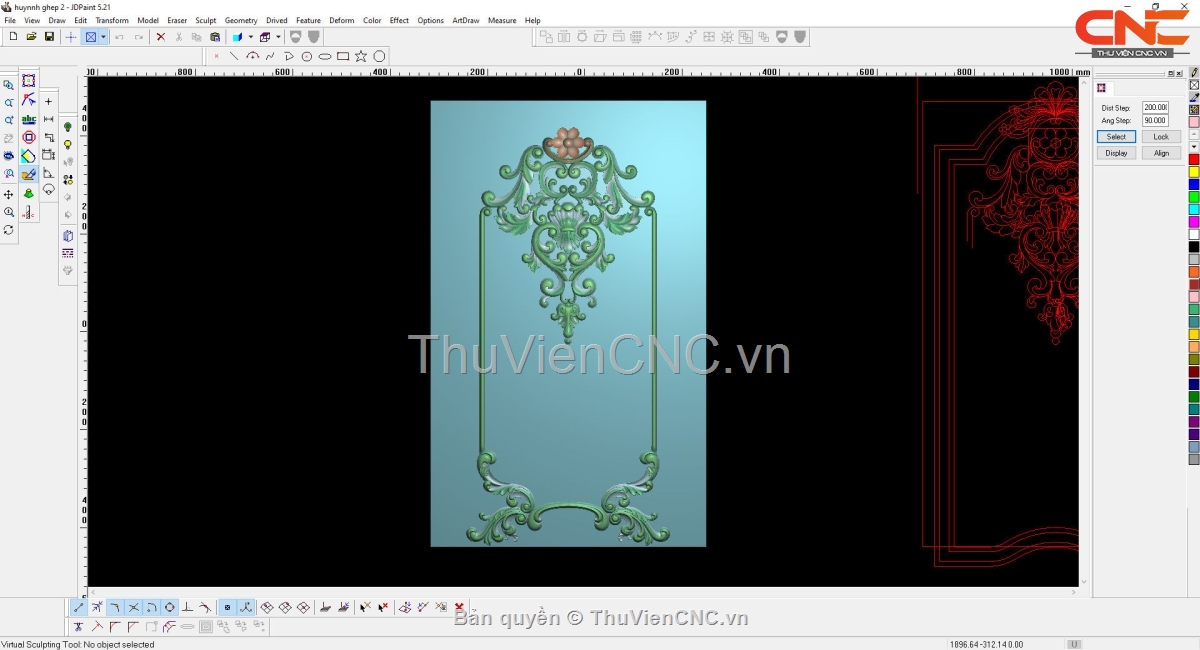Open the blue cube view dropdown arrow
Screen dimensions: 1200x650
[x=250, y=37]
